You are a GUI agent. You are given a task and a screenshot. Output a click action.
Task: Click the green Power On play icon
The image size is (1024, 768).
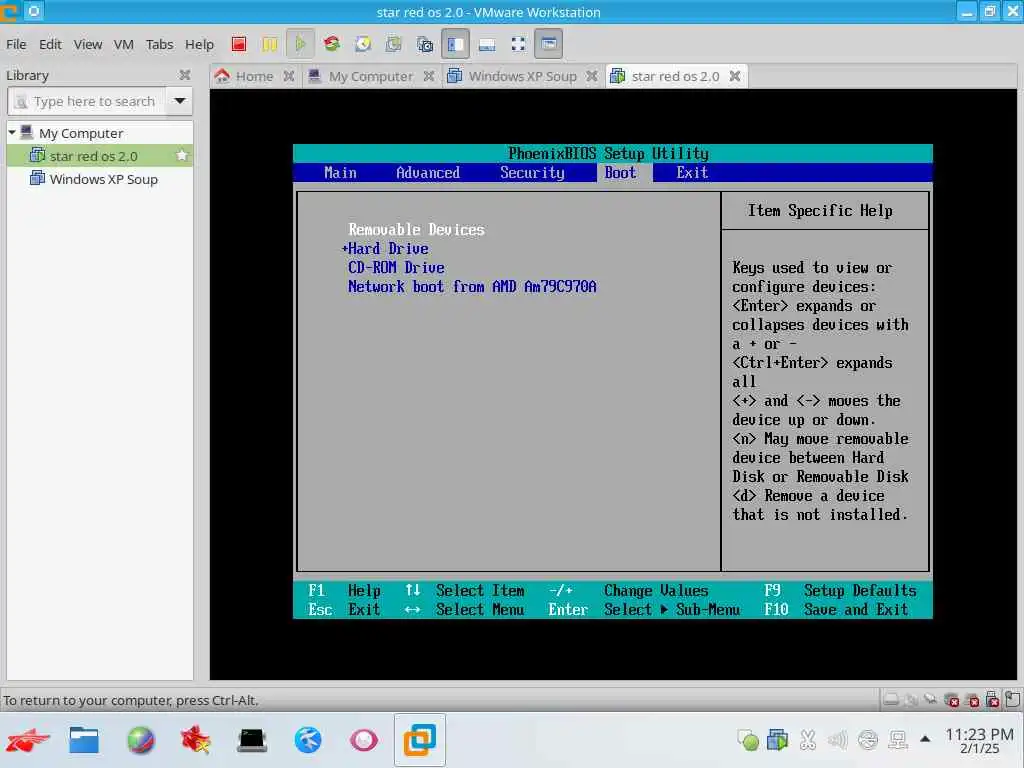tap(300, 44)
